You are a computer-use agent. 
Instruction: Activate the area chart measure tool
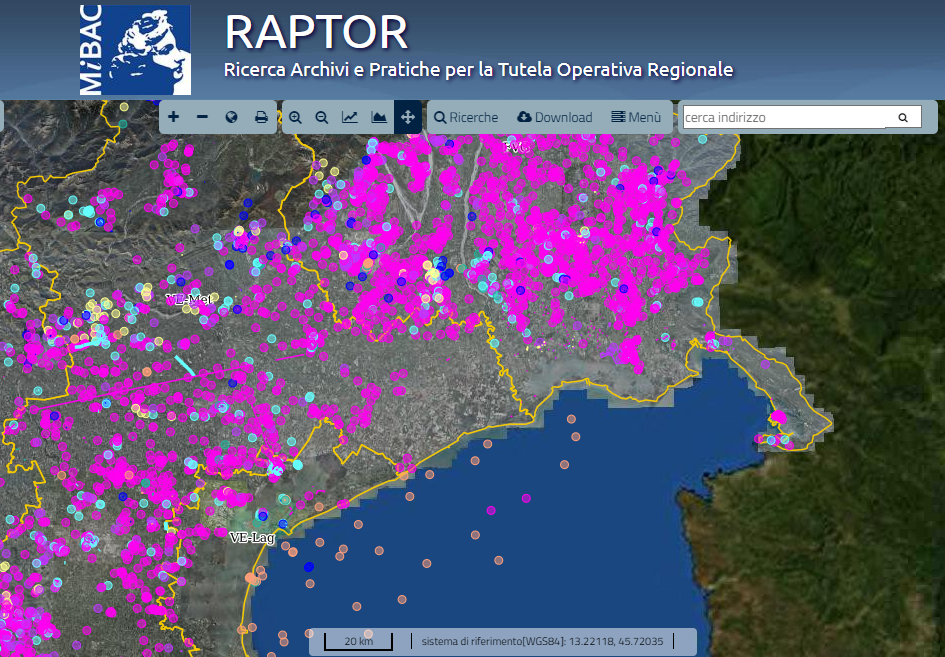tap(379, 117)
